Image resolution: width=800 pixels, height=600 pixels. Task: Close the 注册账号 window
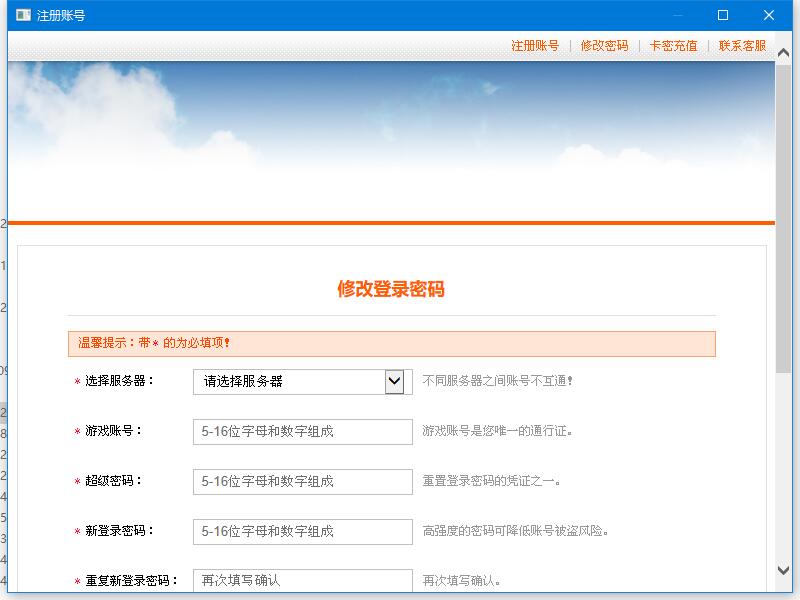(x=769, y=15)
